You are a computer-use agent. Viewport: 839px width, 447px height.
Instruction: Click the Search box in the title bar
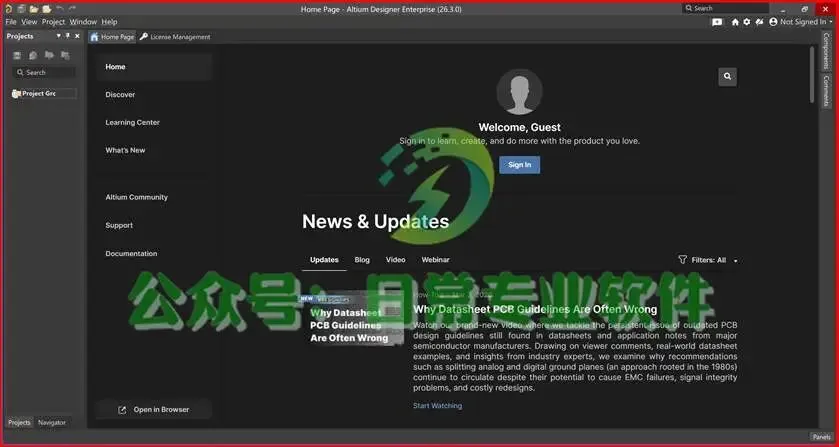725,9
